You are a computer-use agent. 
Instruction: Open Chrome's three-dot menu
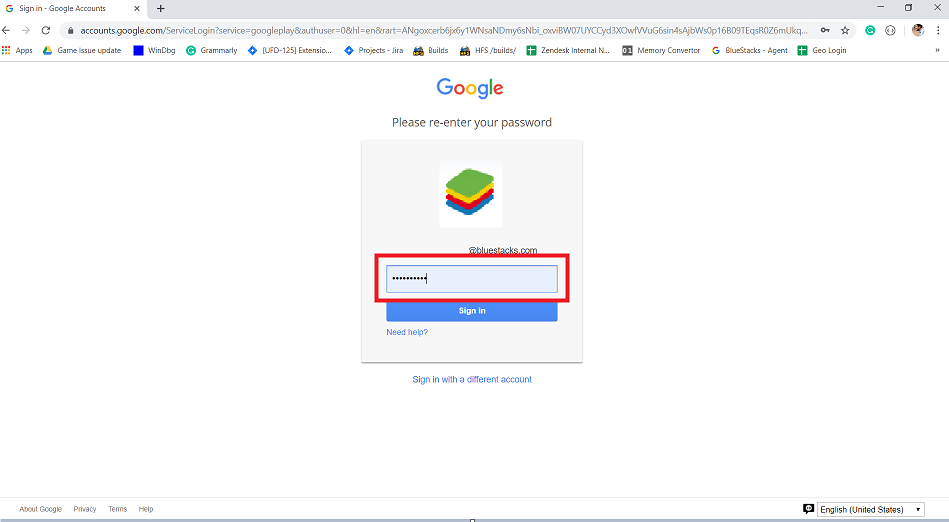pyautogui.click(x=938, y=30)
